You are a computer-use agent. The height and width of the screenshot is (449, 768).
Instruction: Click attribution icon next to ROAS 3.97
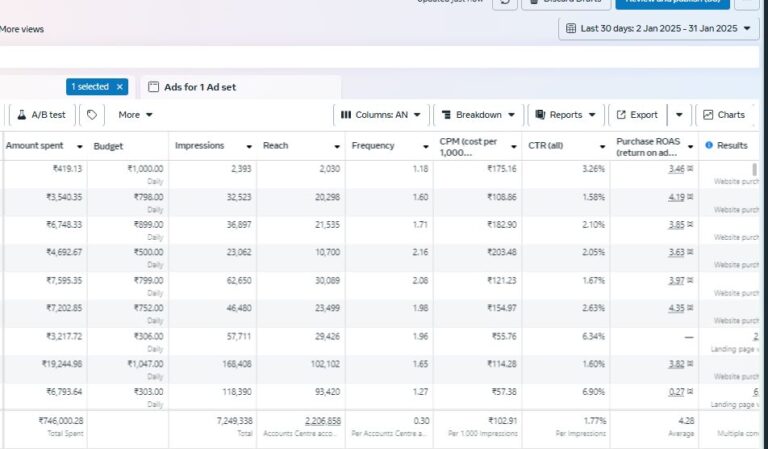(x=690, y=281)
